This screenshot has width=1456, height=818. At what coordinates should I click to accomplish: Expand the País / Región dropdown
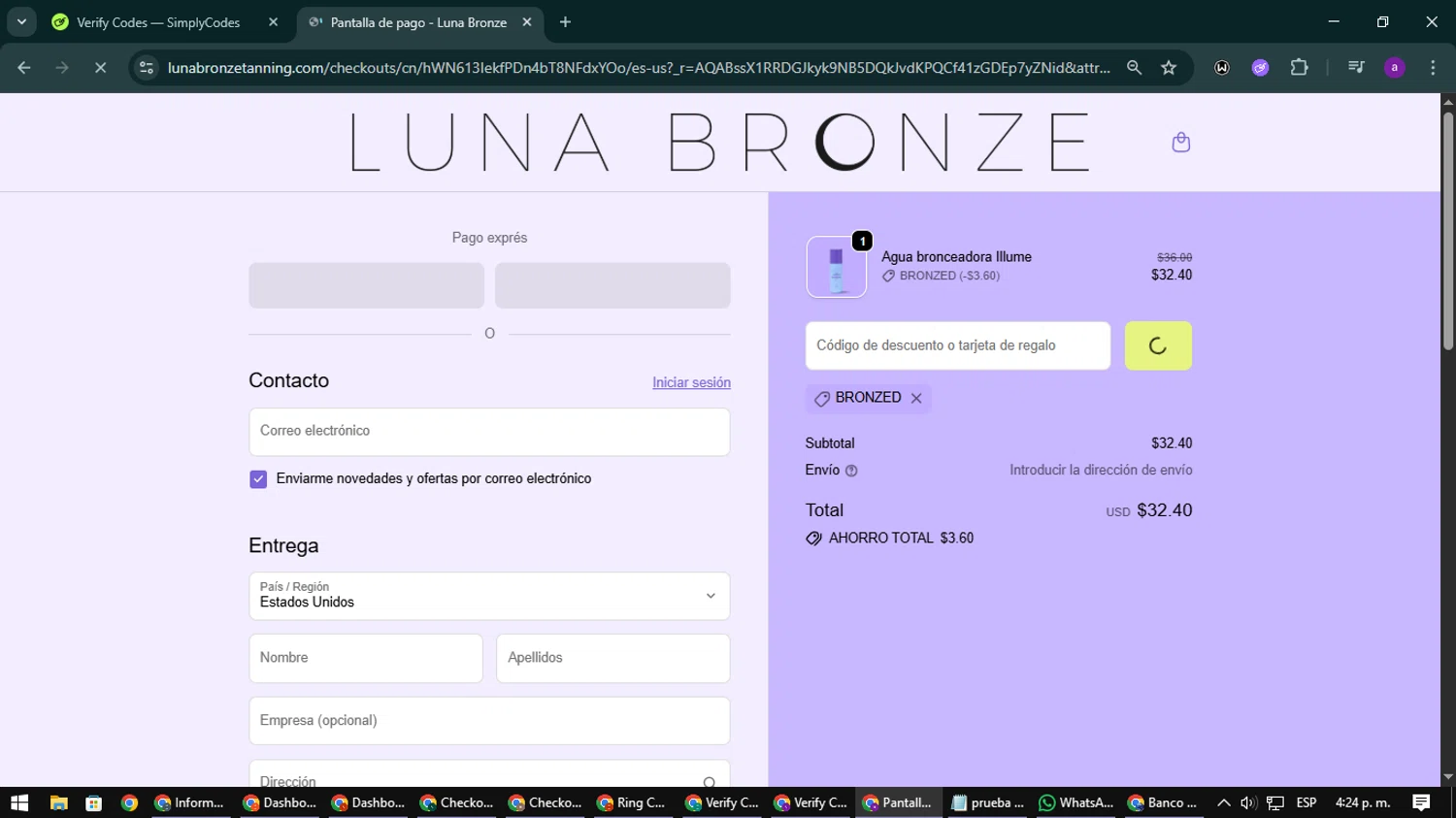489,596
